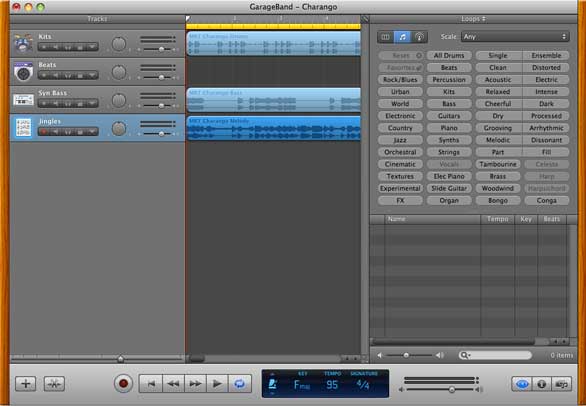Mute the Syn Bass track
The height and width of the screenshot is (406, 586).
point(56,103)
